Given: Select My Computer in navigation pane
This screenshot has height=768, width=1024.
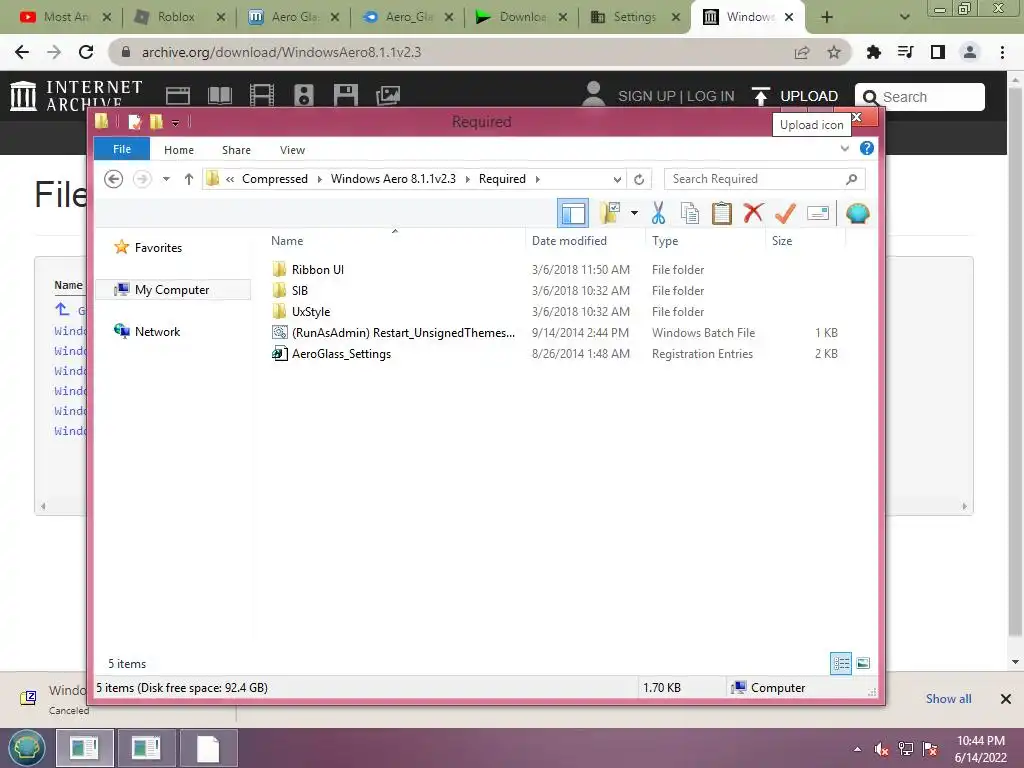Looking at the screenshot, I should (172, 290).
